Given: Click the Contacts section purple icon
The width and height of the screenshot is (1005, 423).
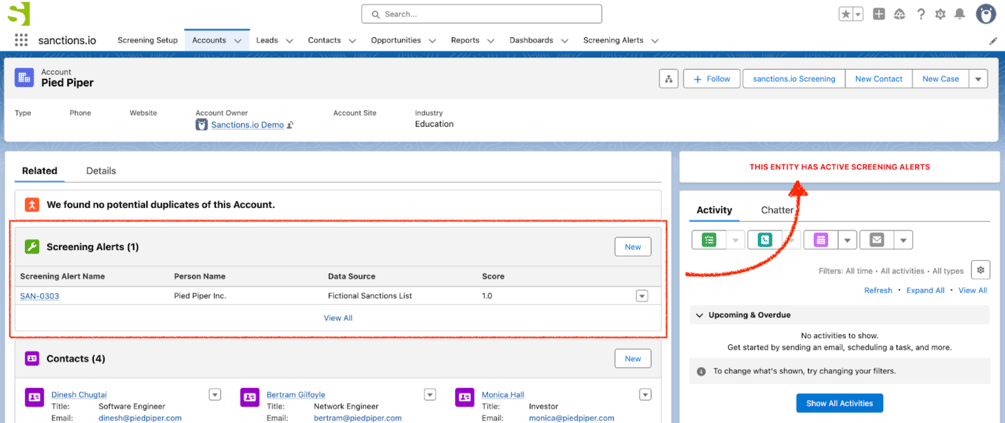Looking at the screenshot, I should click(x=32, y=358).
